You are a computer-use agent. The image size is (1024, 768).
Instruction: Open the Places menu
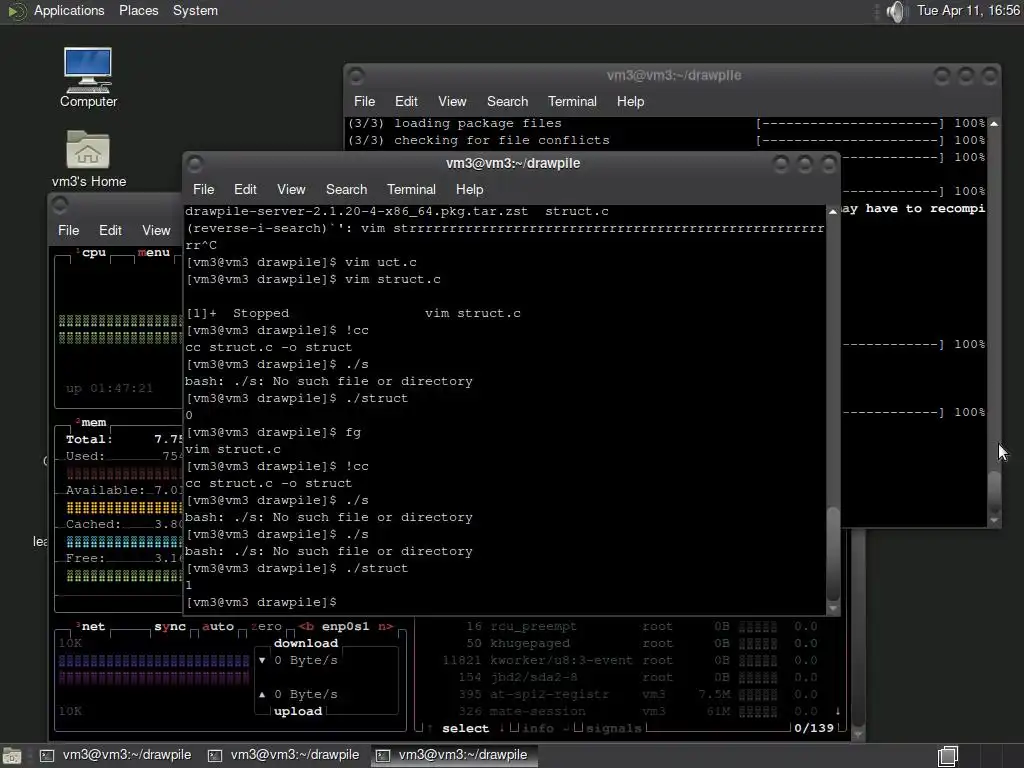point(138,11)
